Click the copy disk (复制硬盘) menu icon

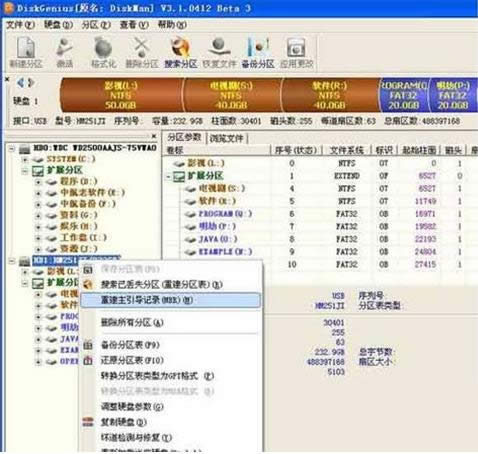click(x=88, y=422)
